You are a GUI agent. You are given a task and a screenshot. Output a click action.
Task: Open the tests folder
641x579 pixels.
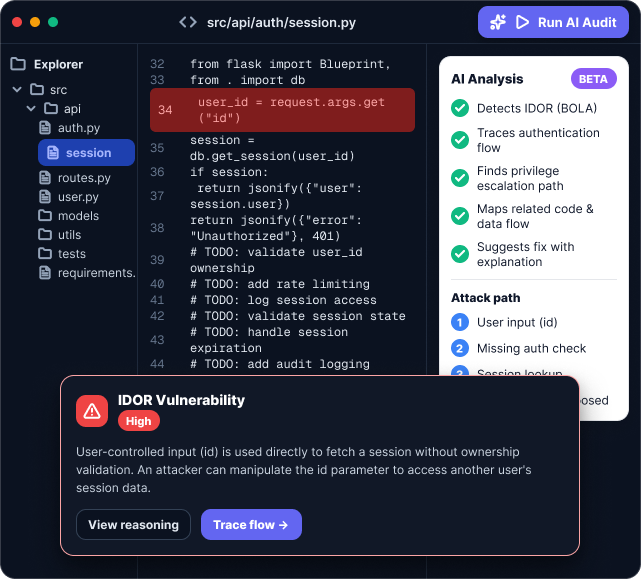click(x=62, y=254)
